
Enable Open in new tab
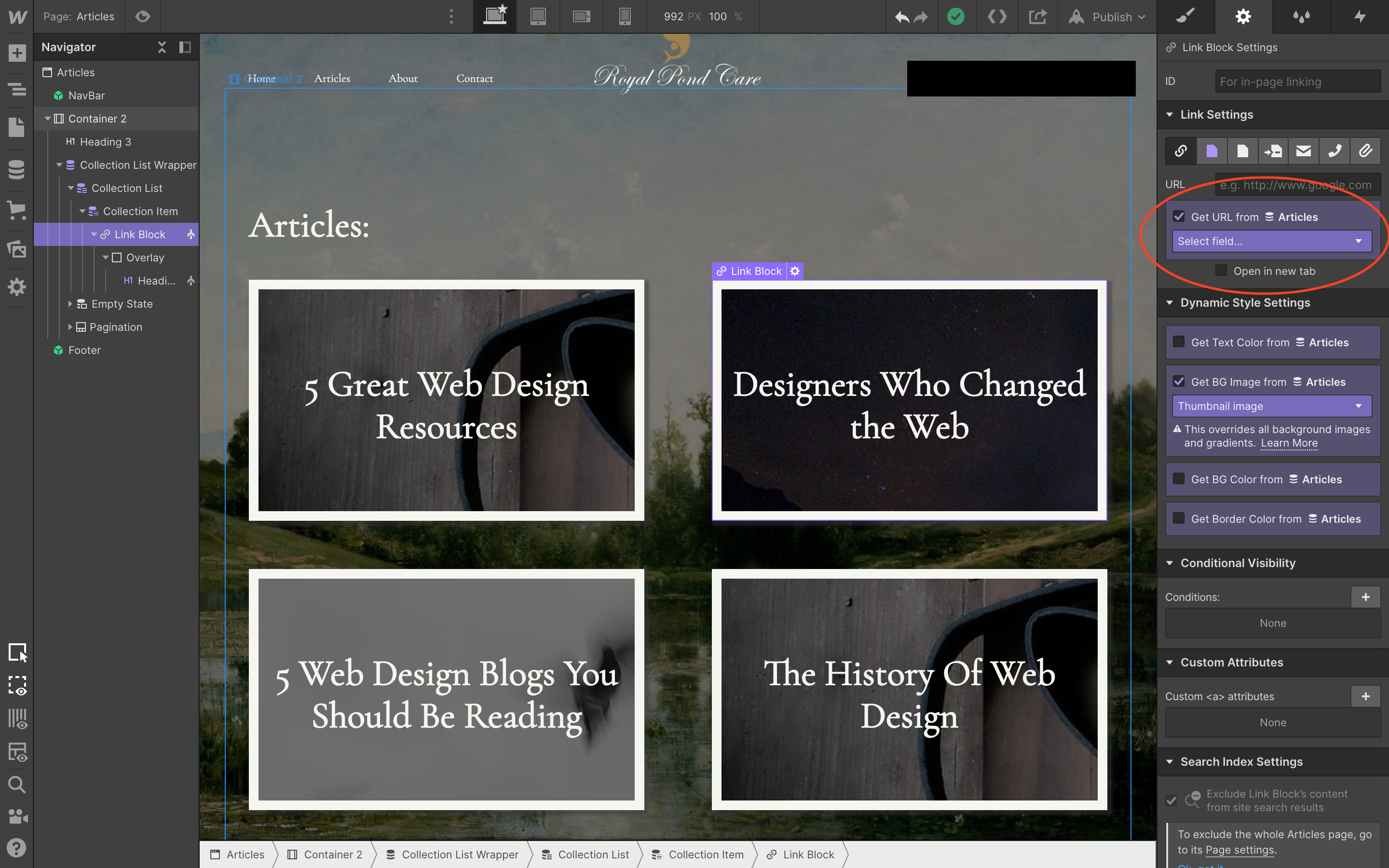point(1220,271)
